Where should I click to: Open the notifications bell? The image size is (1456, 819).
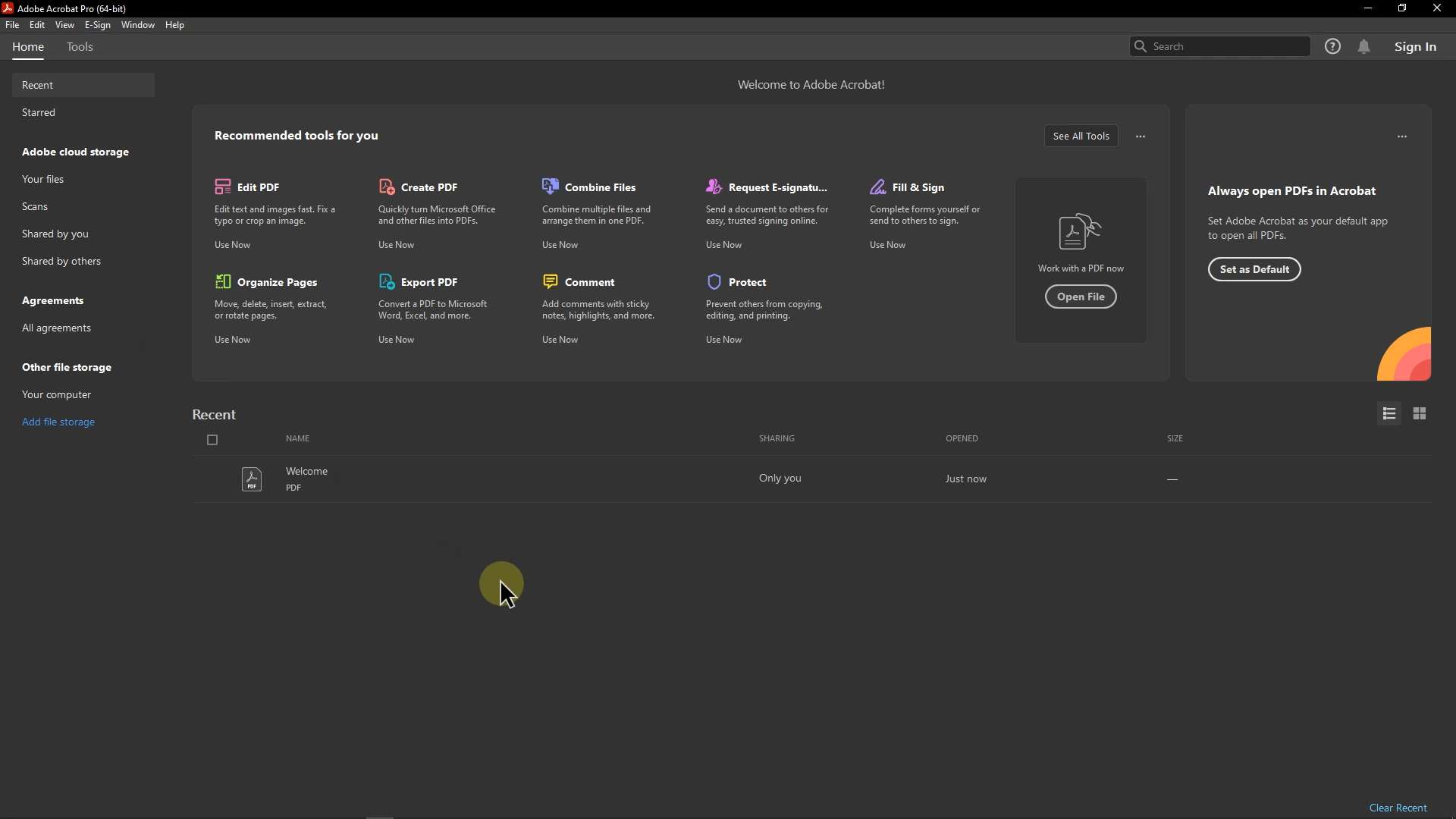coord(1364,47)
